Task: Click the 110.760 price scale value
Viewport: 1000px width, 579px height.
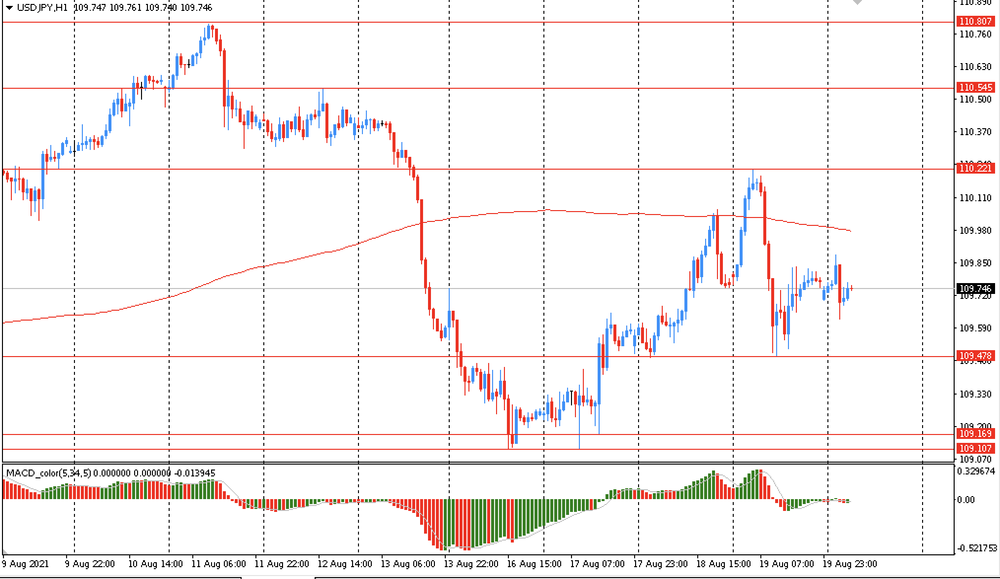Action: pyautogui.click(x=976, y=34)
